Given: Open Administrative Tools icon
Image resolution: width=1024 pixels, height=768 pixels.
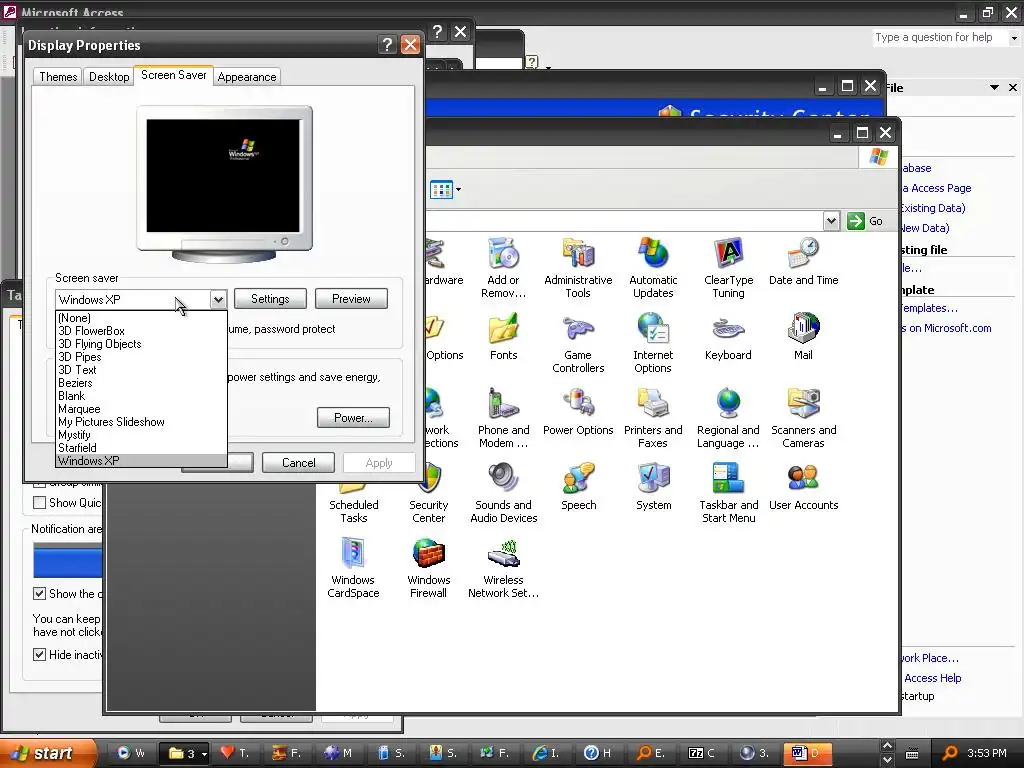Looking at the screenshot, I should (578, 268).
